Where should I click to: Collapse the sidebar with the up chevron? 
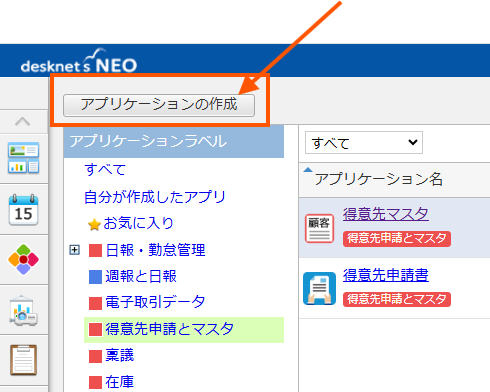click(23, 122)
